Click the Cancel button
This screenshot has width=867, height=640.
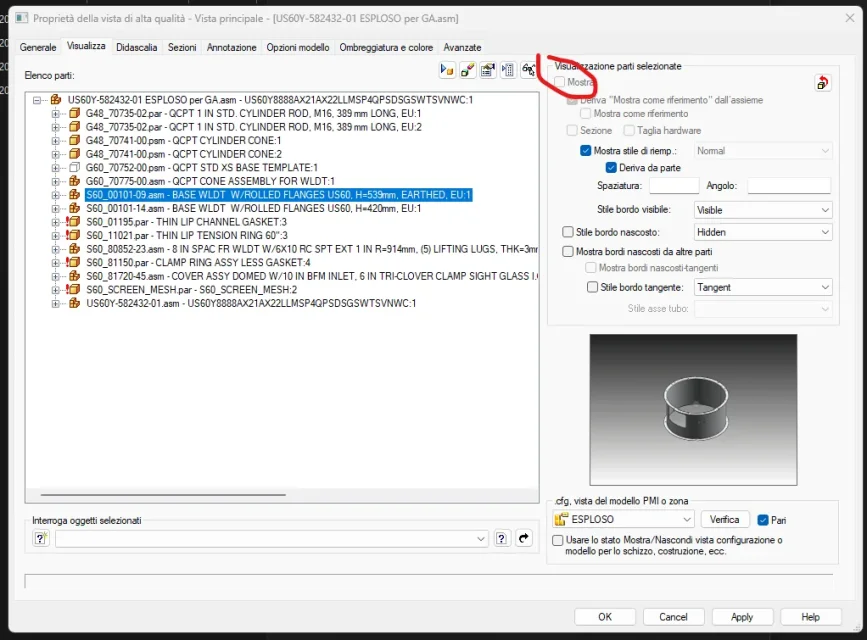tap(673, 617)
